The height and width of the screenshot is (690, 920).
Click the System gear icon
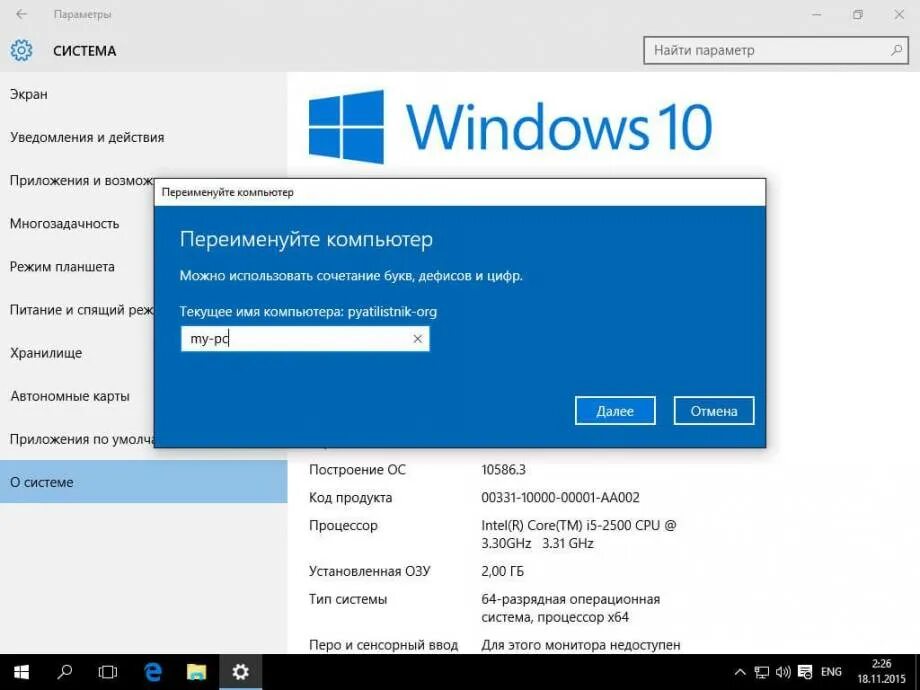point(22,50)
